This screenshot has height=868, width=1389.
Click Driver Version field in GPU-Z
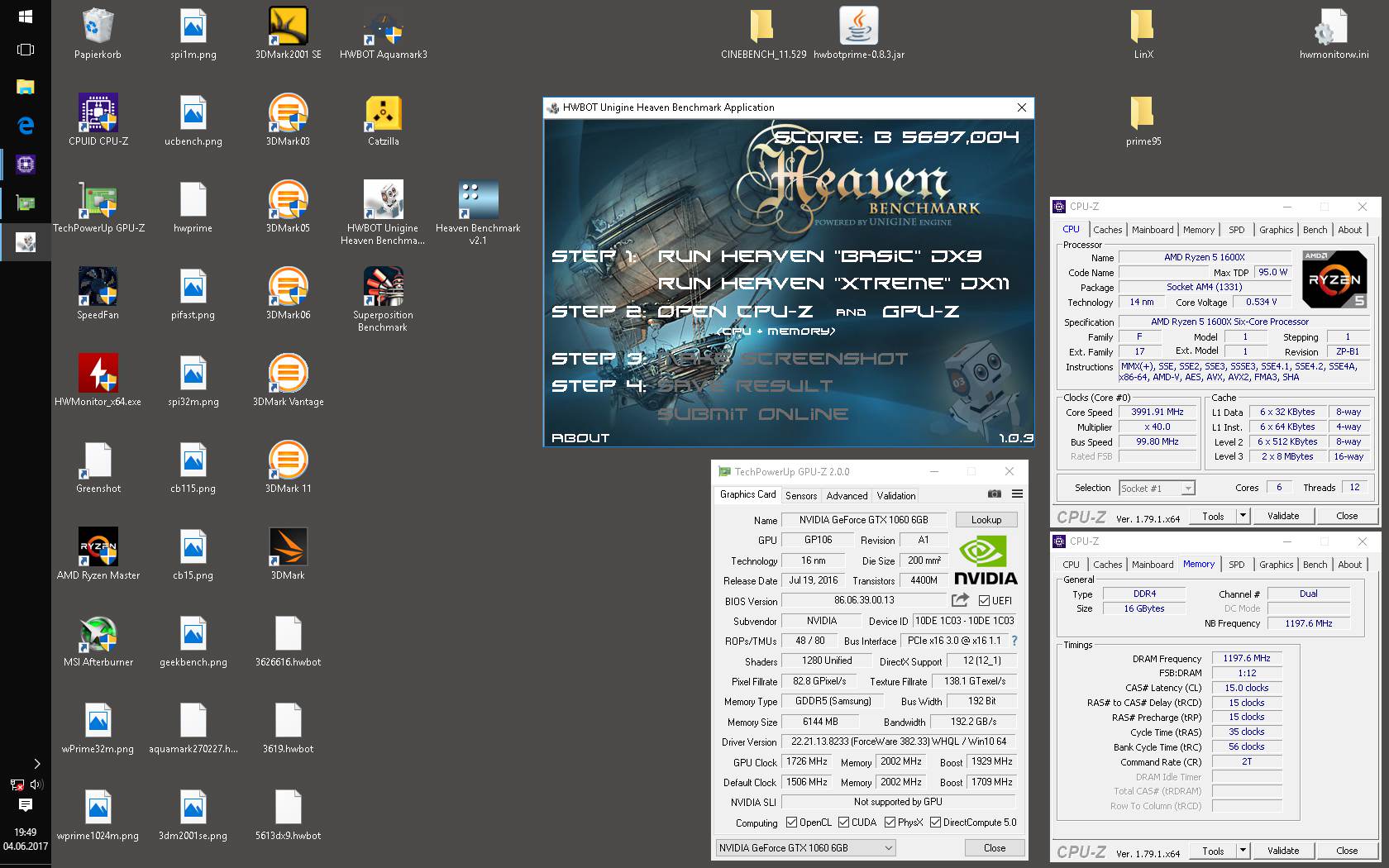[x=899, y=742]
